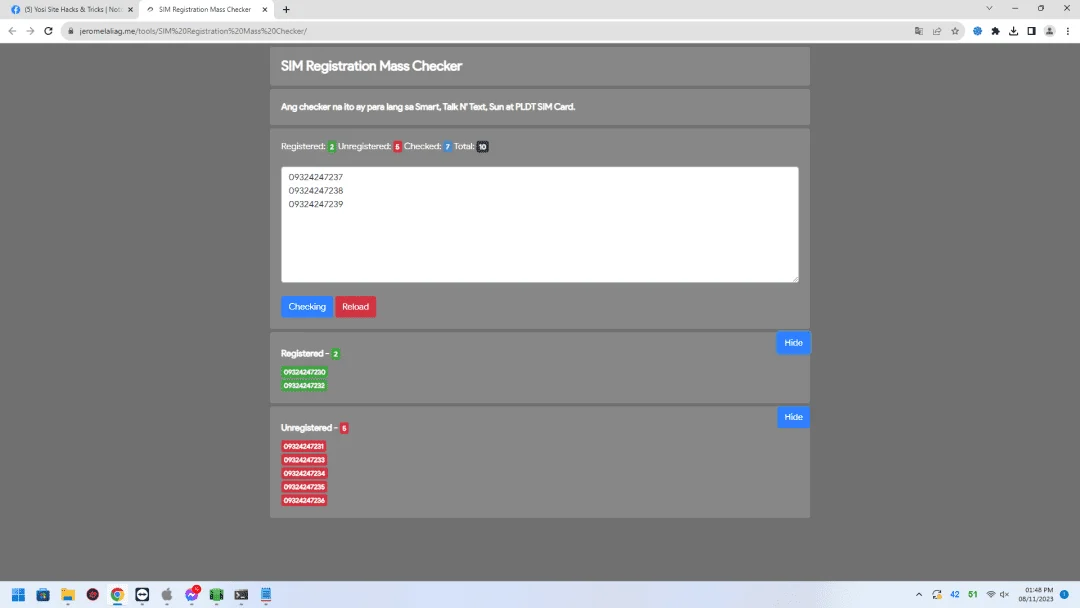1080x608 pixels.
Task: Open the Chrome profile avatar
Action: [1049, 31]
